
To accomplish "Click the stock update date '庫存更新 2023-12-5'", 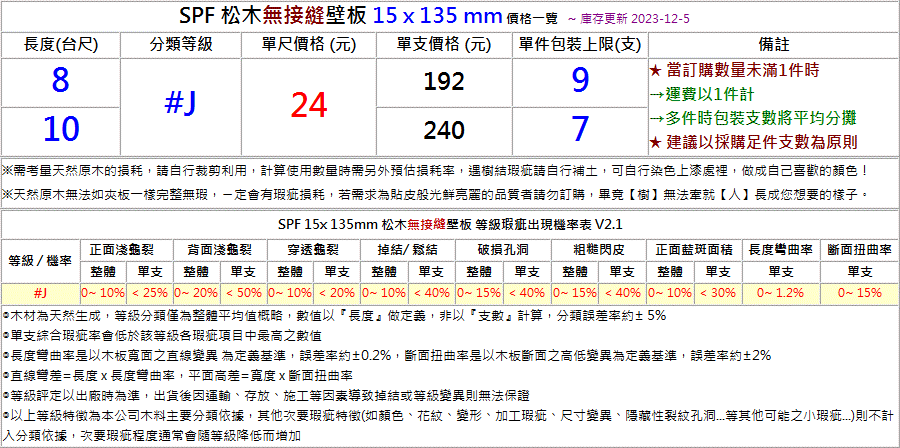I will coord(634,19).
